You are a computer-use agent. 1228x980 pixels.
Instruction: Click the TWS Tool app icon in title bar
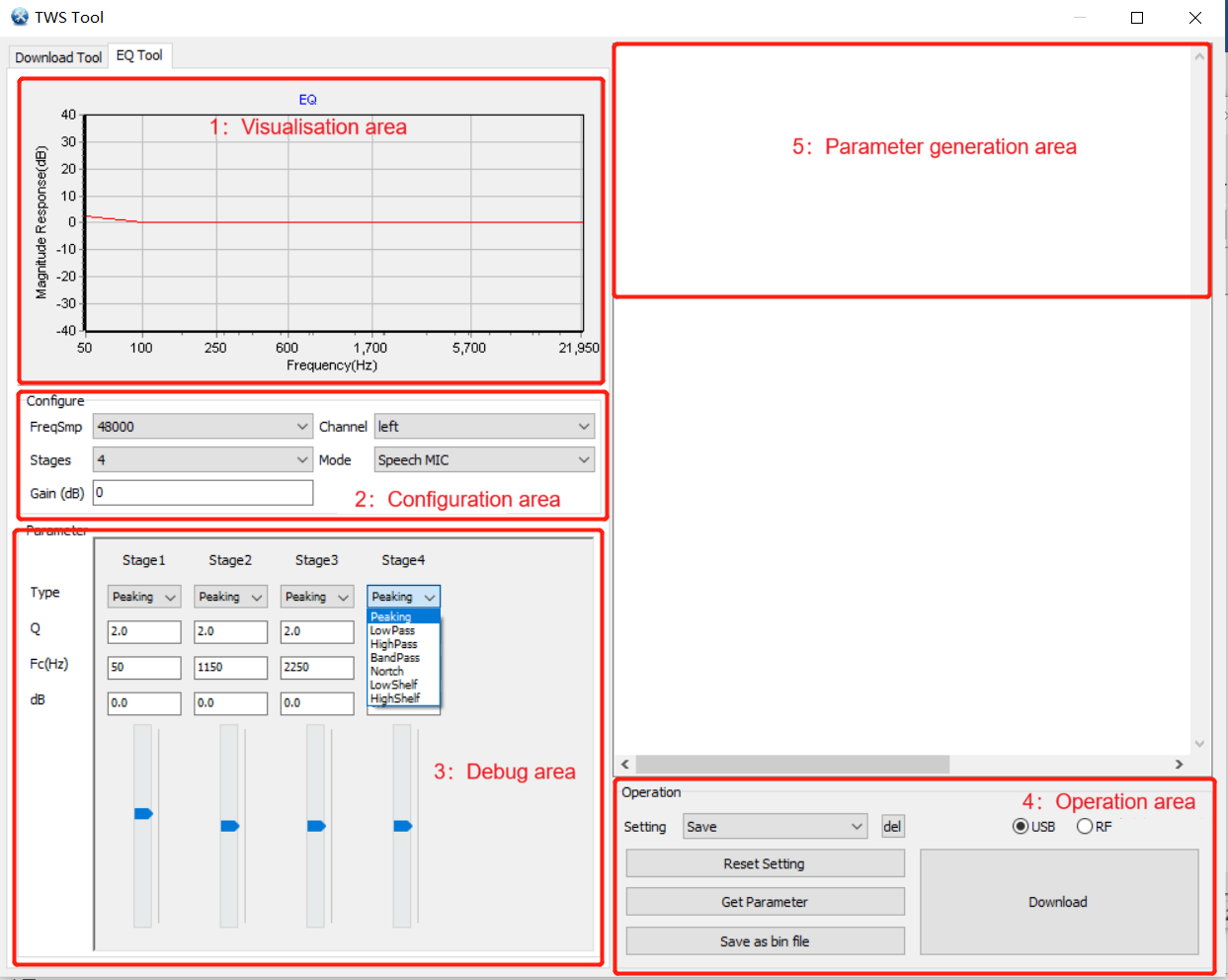coord(20,17)
